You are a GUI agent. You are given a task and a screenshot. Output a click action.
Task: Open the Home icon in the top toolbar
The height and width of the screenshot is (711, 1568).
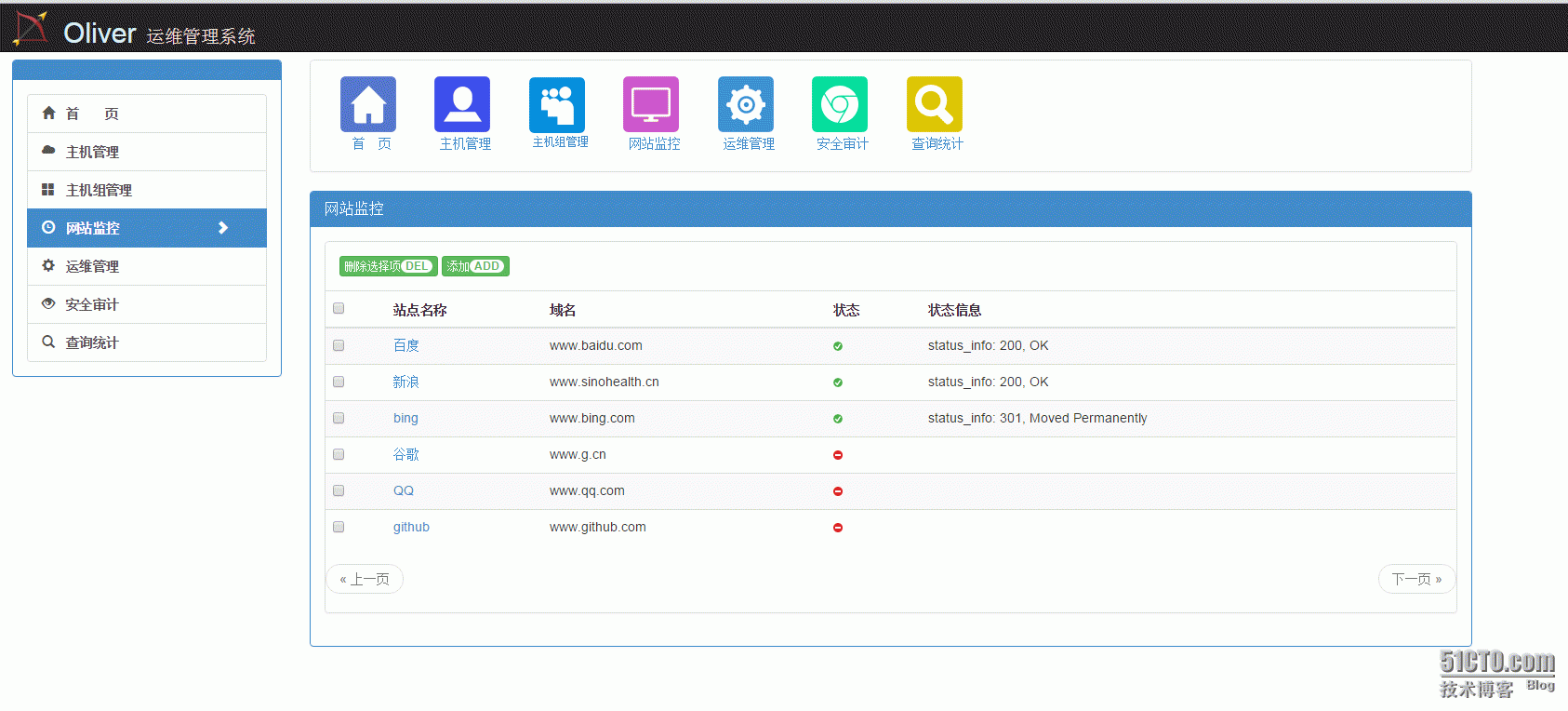point(368,104)
